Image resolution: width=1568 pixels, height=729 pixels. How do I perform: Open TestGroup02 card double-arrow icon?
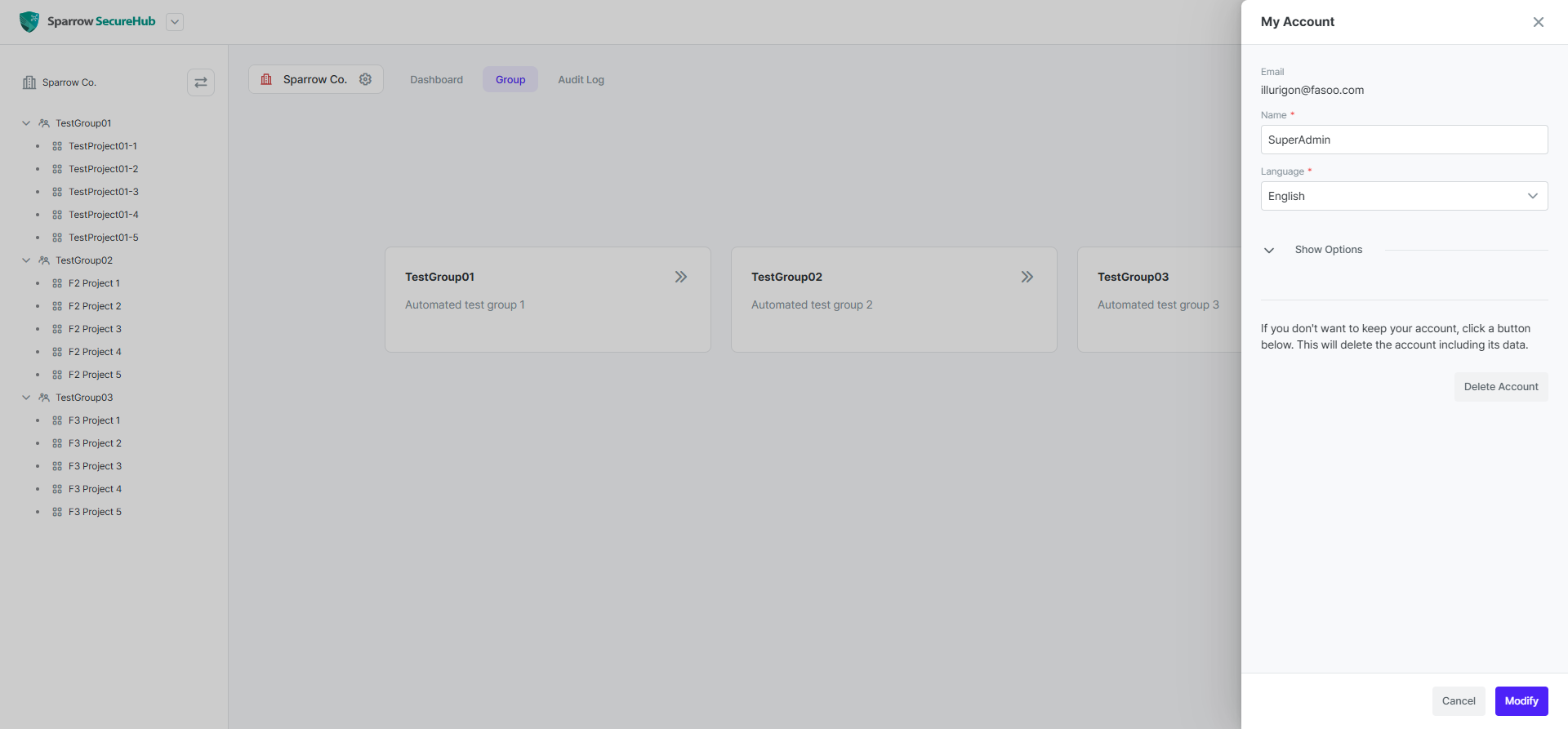click(1027, 277)
